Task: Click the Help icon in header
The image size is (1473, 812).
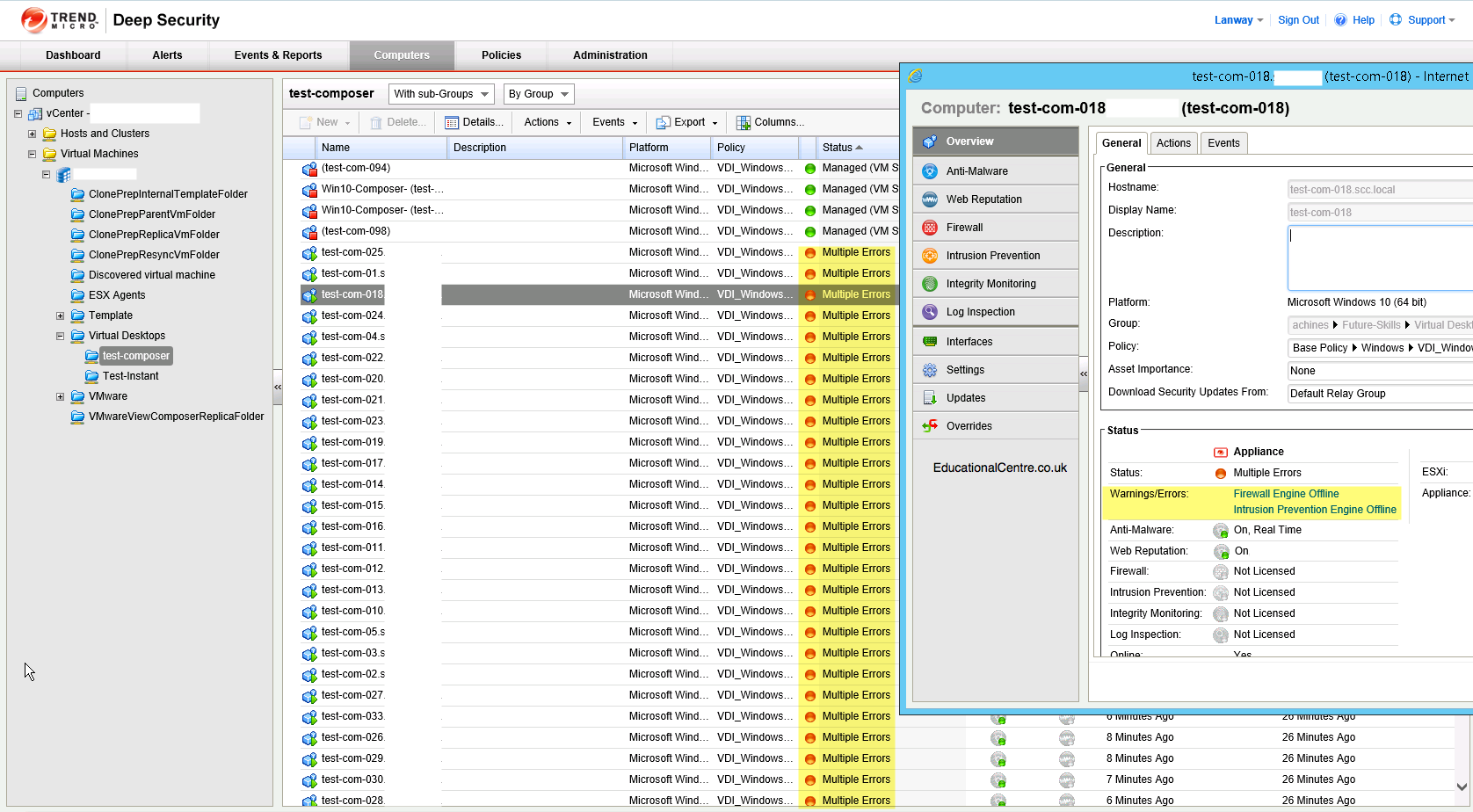Action: (x=1340, y=20)
